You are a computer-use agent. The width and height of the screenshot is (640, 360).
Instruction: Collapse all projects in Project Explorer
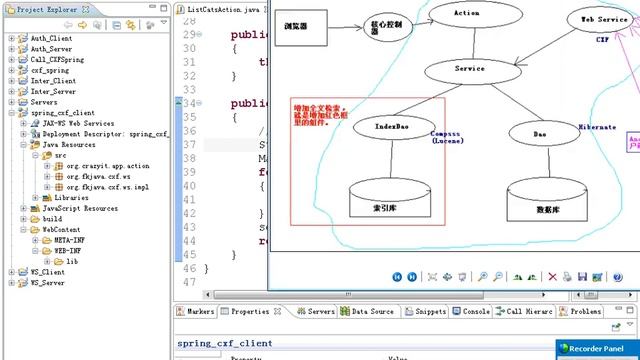coord(116,25)
